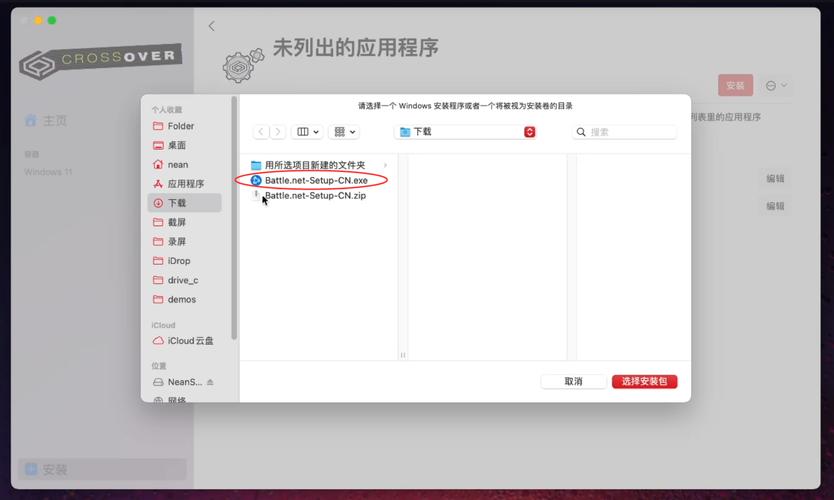Screen dimensions: 834x500
Task: Click the green zoom window button
Action: (x=52, y=20)
